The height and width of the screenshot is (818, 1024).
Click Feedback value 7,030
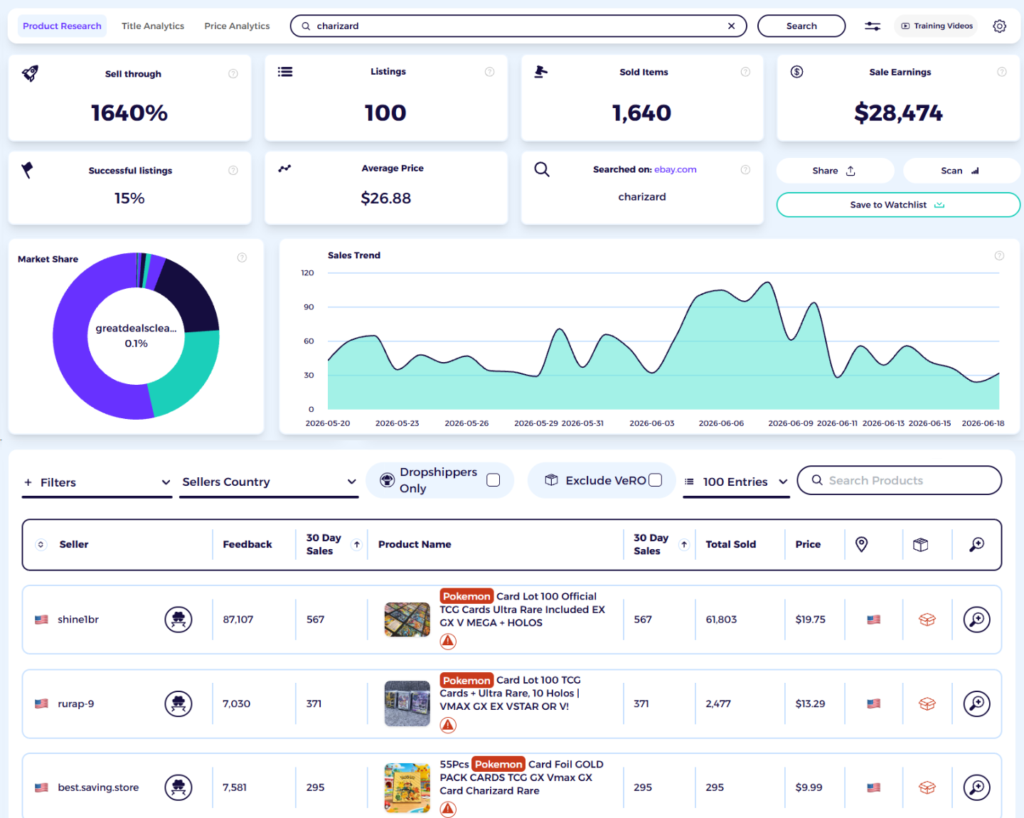[236, 704]
